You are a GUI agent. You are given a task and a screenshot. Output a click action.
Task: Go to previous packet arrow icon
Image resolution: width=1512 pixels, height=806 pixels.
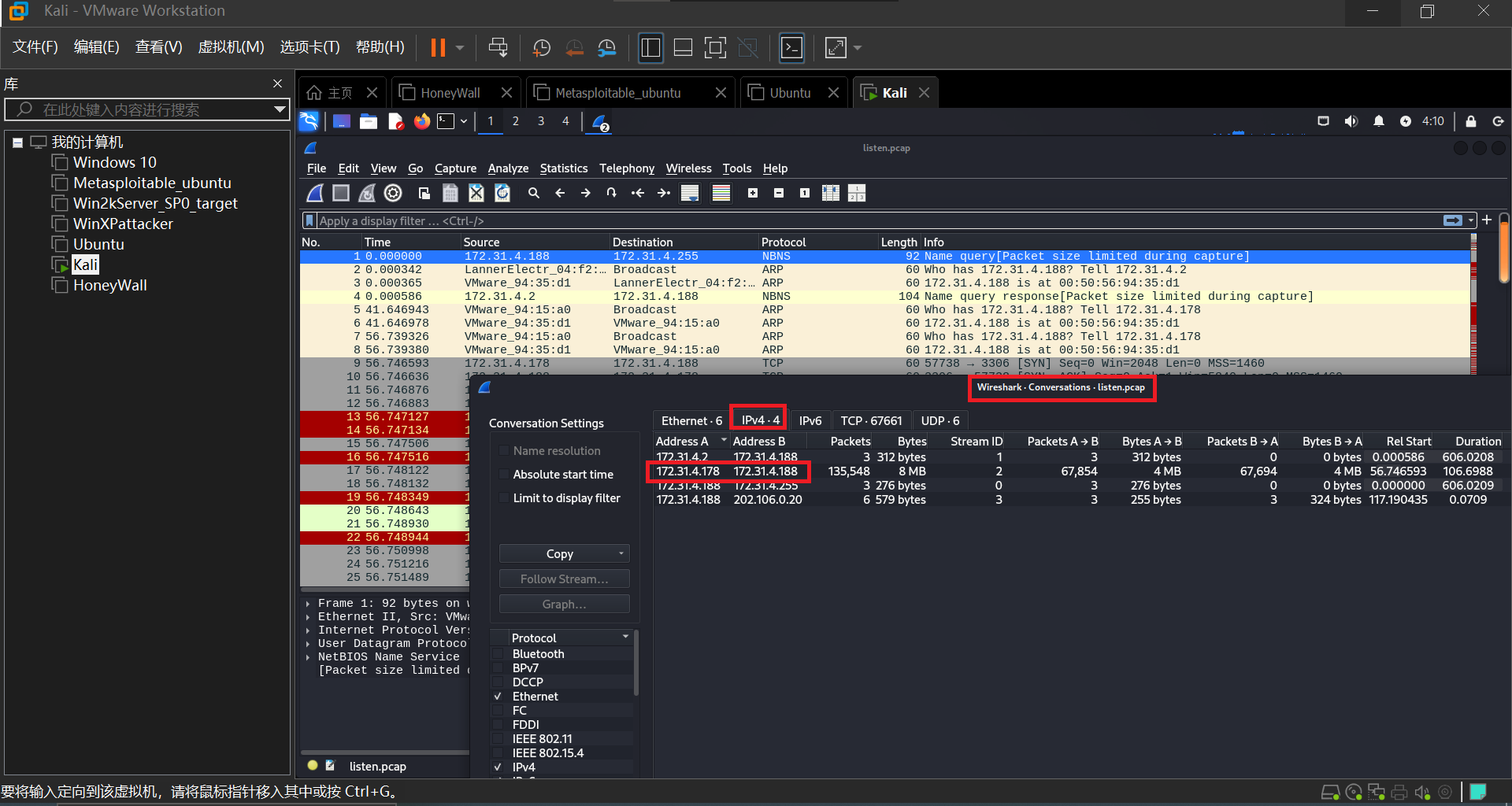(560, 193)
